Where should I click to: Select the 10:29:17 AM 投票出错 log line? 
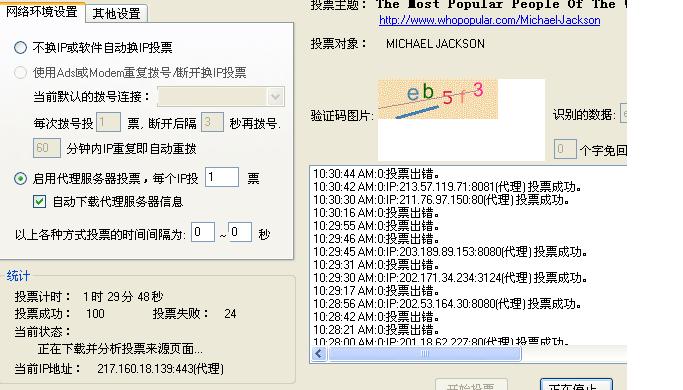pyautogui.click(x=376, y=291)
